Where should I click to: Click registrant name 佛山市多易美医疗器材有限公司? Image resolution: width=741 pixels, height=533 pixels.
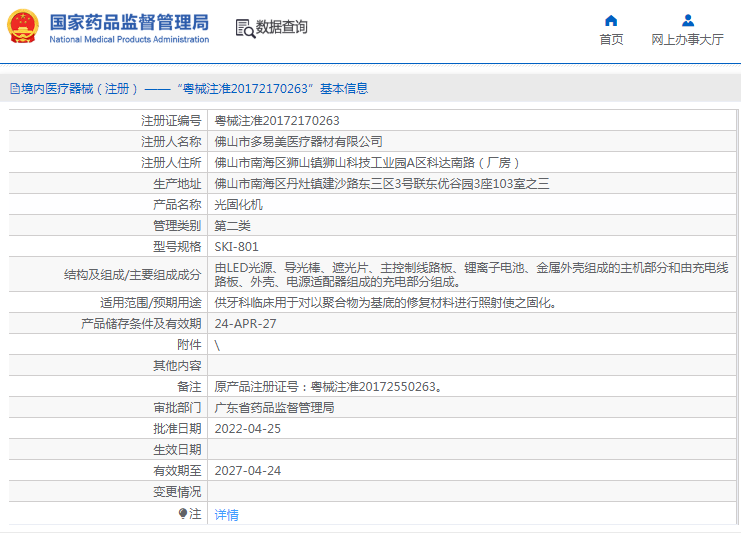coord(298,142)
